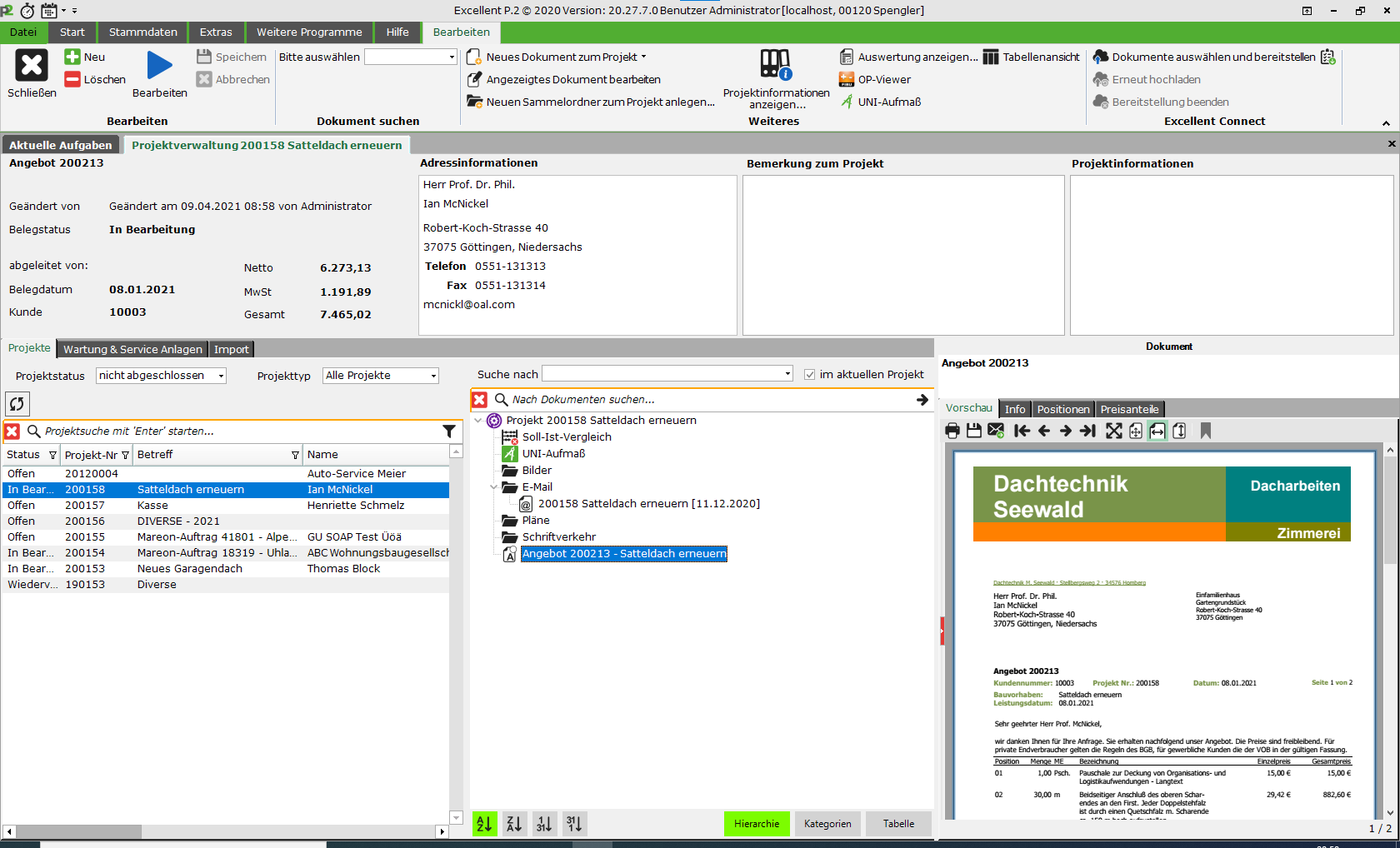Toggle 'im aktuellen Projekt' checkbox
Viewport: 1400px width, 848px height.
809,375
